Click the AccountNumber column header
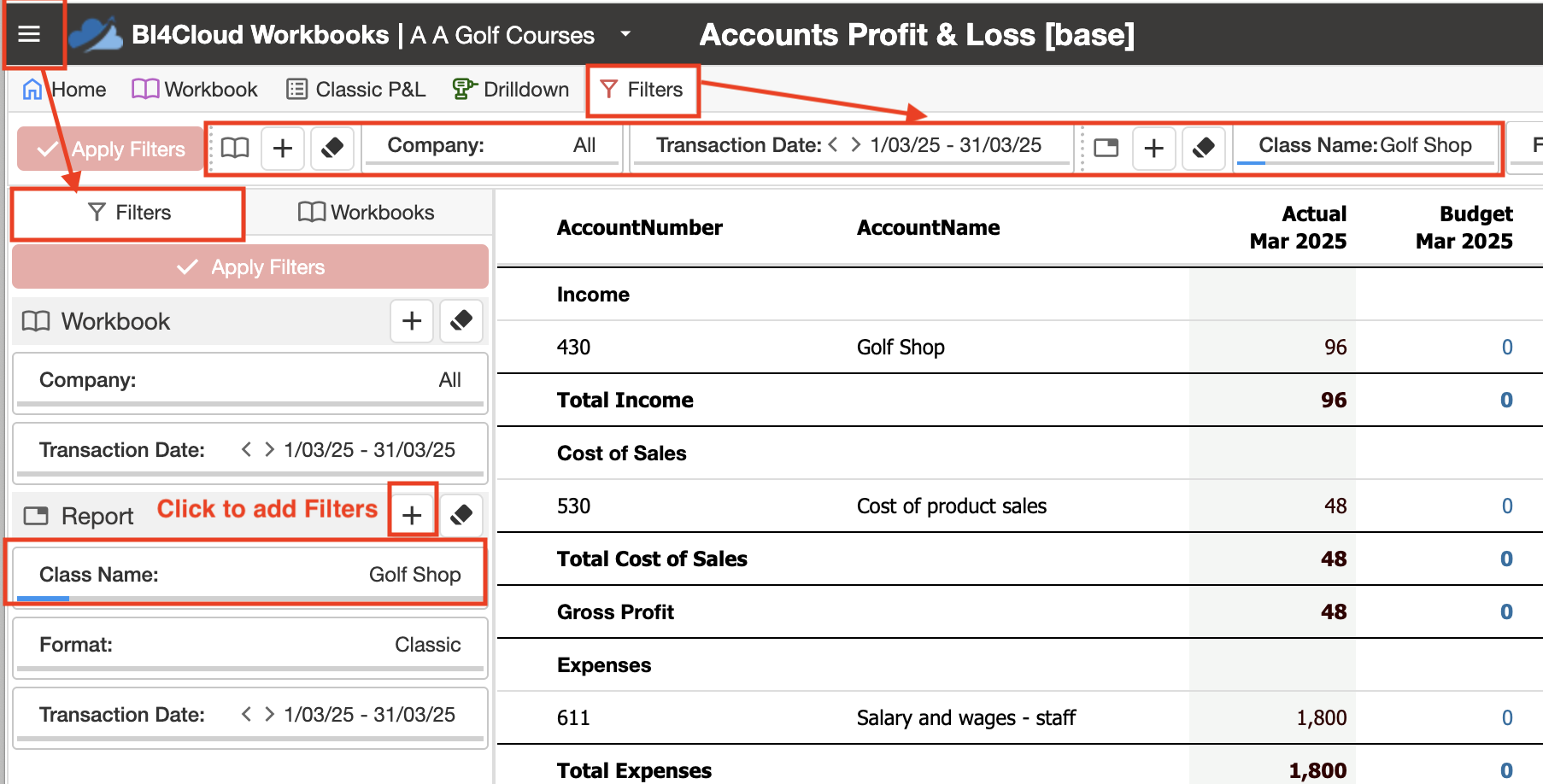This screenshot has height=784, width=1543. [640, 228]
